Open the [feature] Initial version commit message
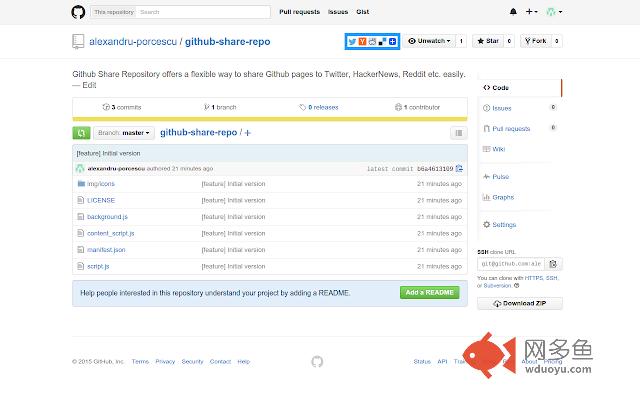This screenshot has width=640, height=400. pyautogui.click(x=108, y=153)
